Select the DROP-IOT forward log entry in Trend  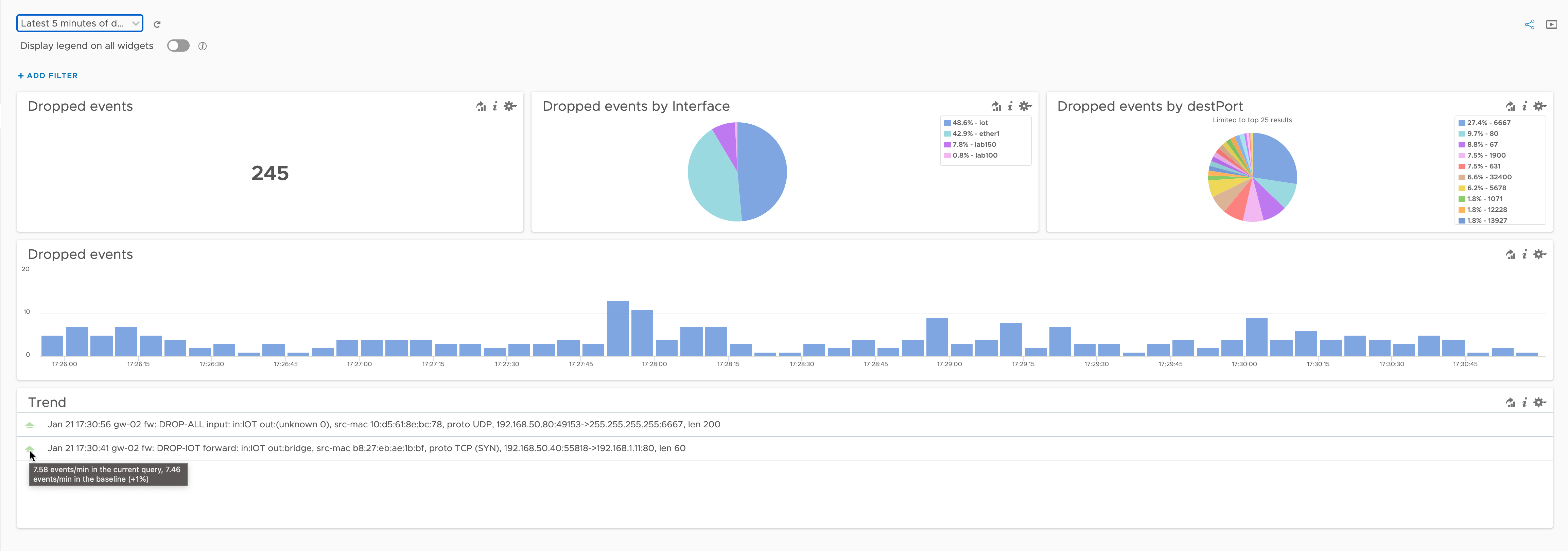pyautogui.click(x=366, y=448)
